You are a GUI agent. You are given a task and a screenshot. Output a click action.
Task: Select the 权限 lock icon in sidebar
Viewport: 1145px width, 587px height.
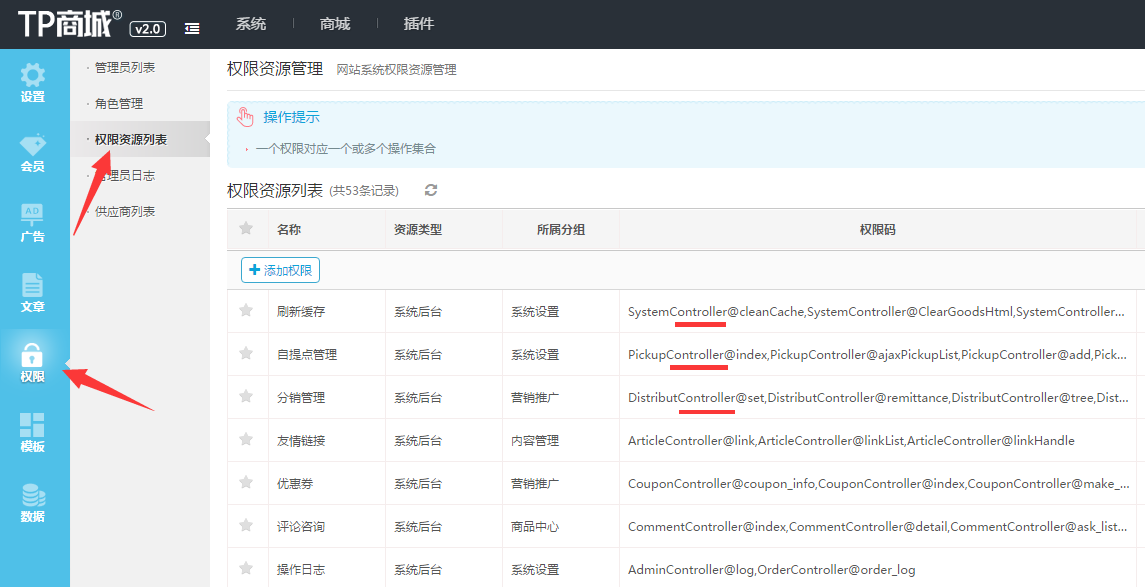(x=33, y=363)
